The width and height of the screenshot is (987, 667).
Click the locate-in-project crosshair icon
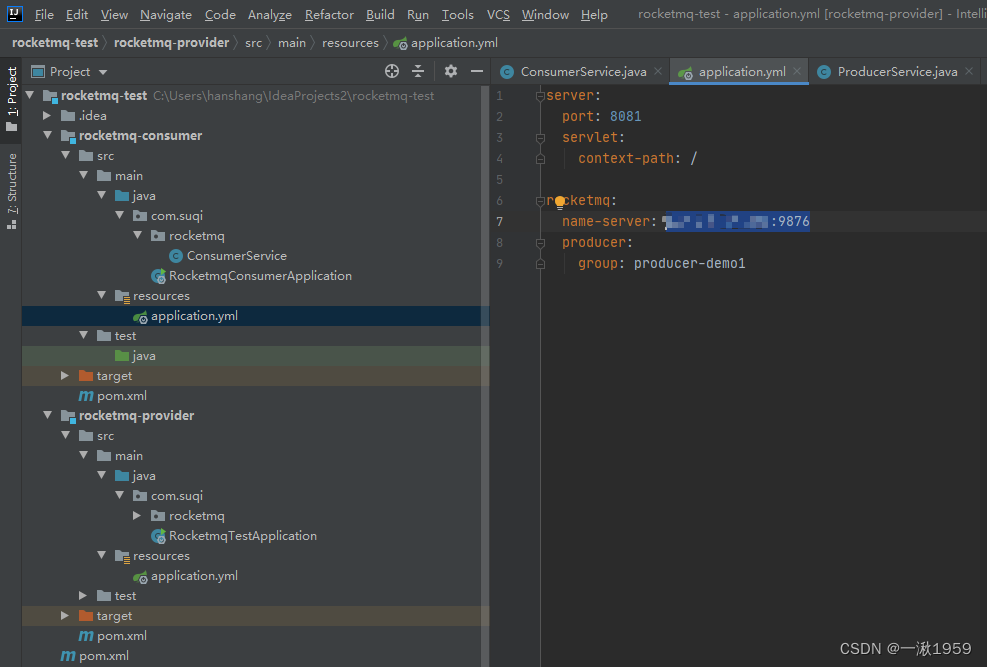pos(392,71)
